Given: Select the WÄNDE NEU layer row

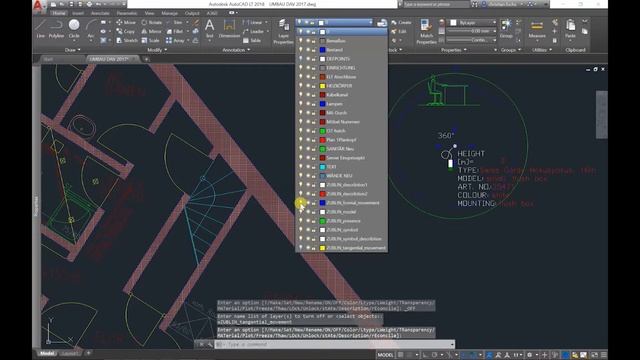Looking at the screenshot, I should [341, 176].
